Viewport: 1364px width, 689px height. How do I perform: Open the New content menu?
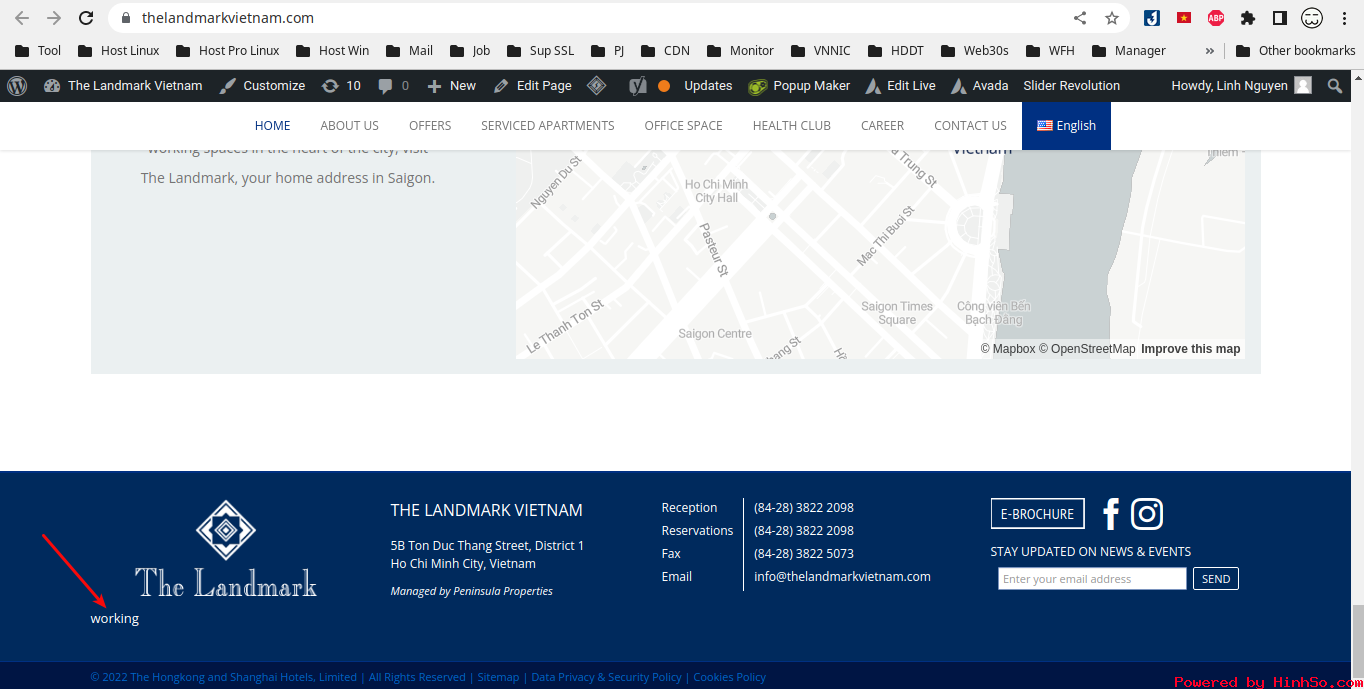coord(451,86)
